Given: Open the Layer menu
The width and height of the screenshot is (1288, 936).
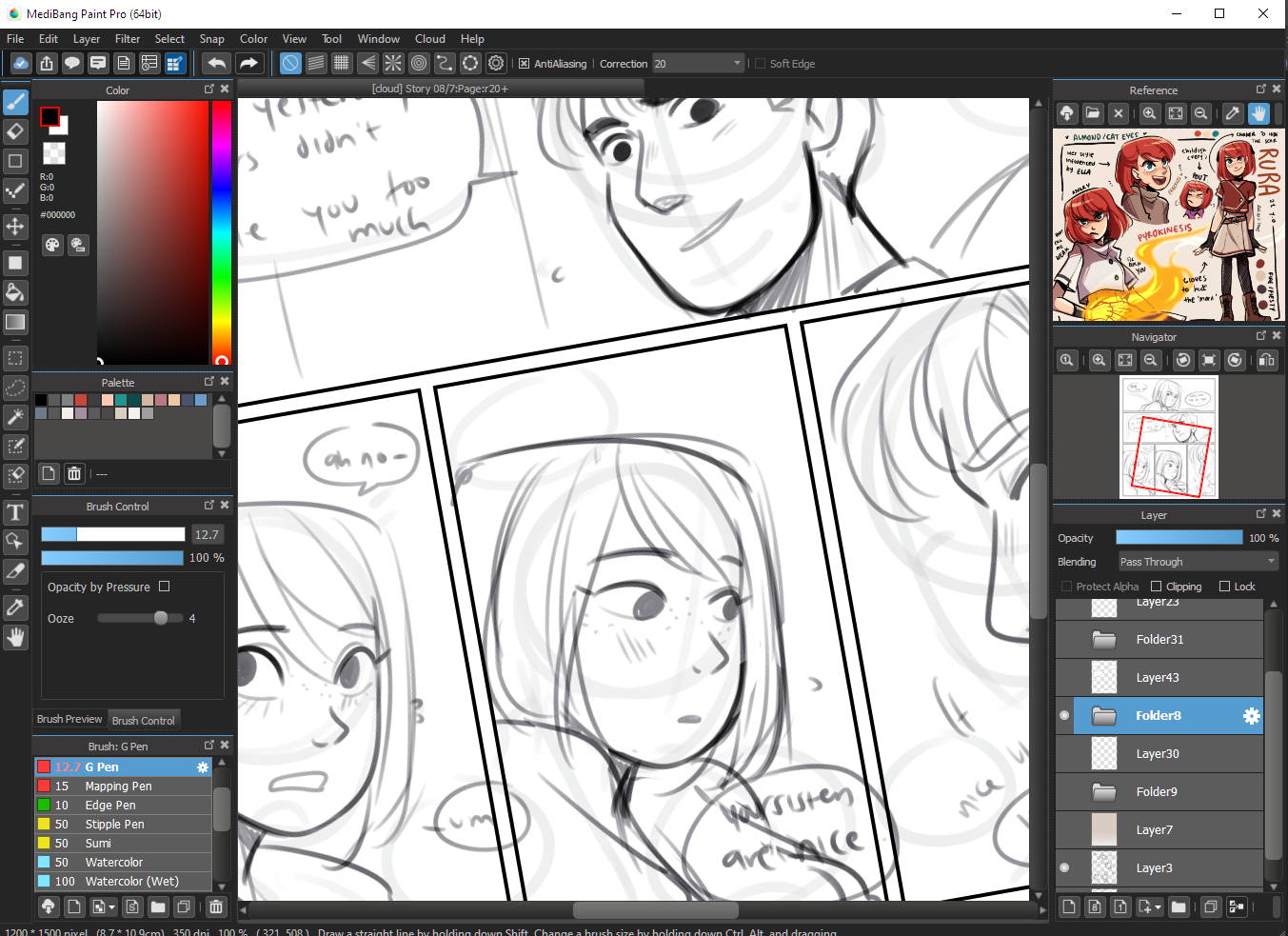Looking at the screenshot, I should 87,39.
